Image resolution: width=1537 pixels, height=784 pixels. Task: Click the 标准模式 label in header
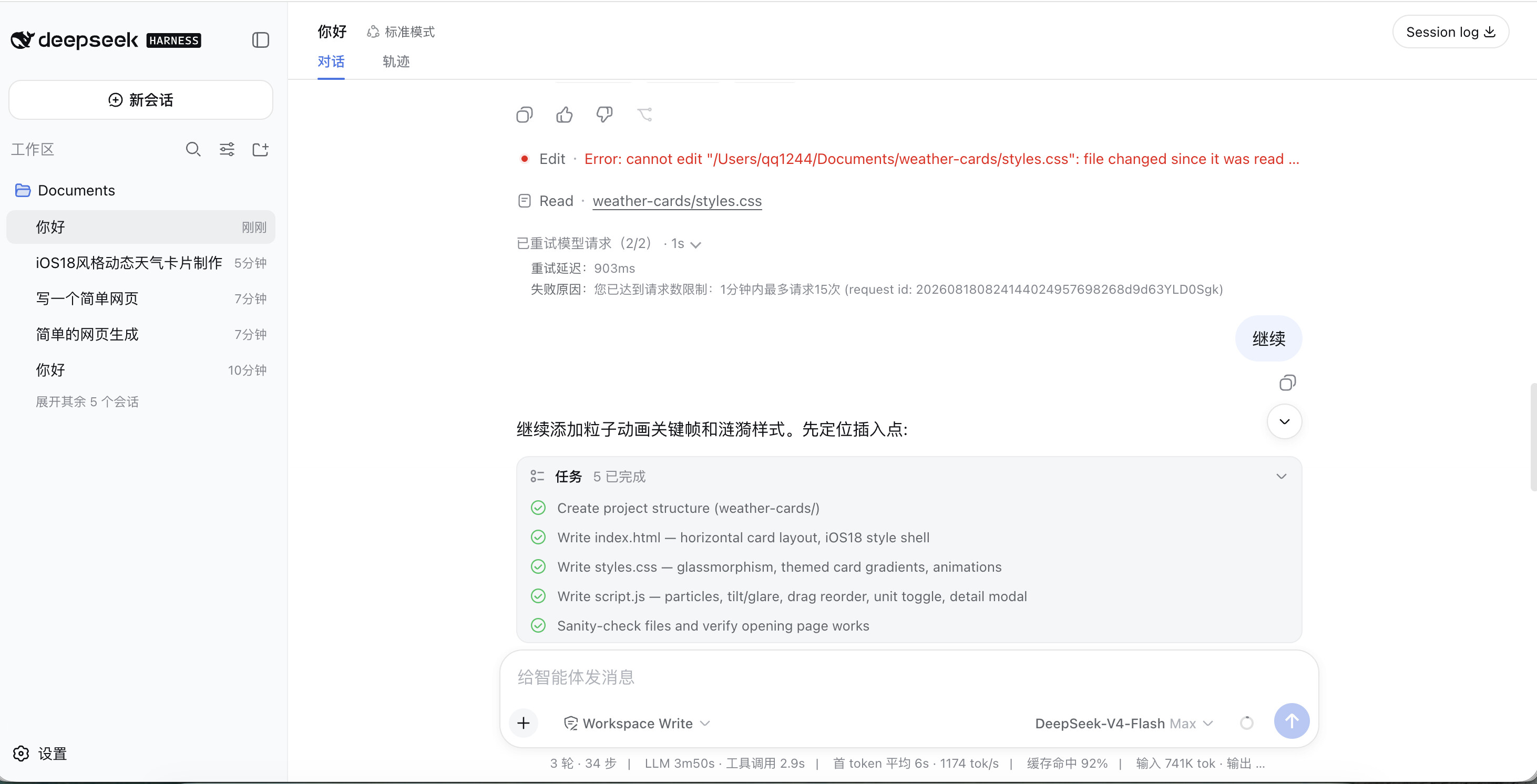(x=409, y=32)
